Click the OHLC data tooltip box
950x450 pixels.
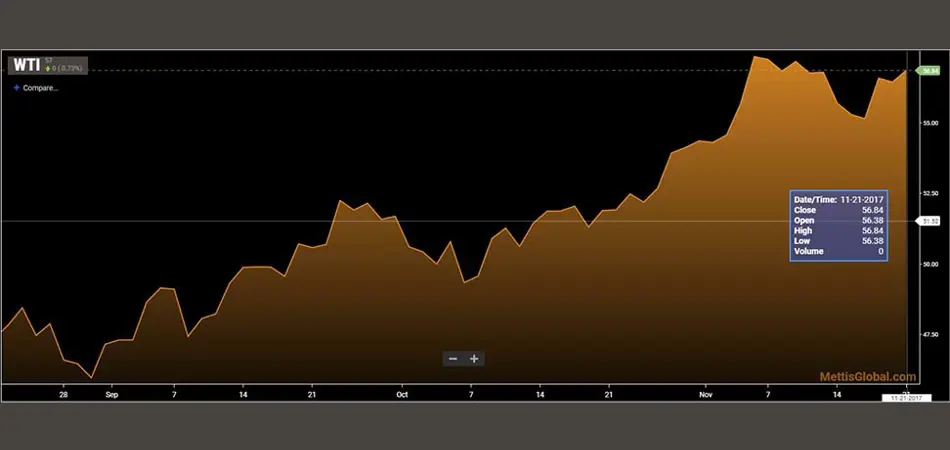click(837, 226)
